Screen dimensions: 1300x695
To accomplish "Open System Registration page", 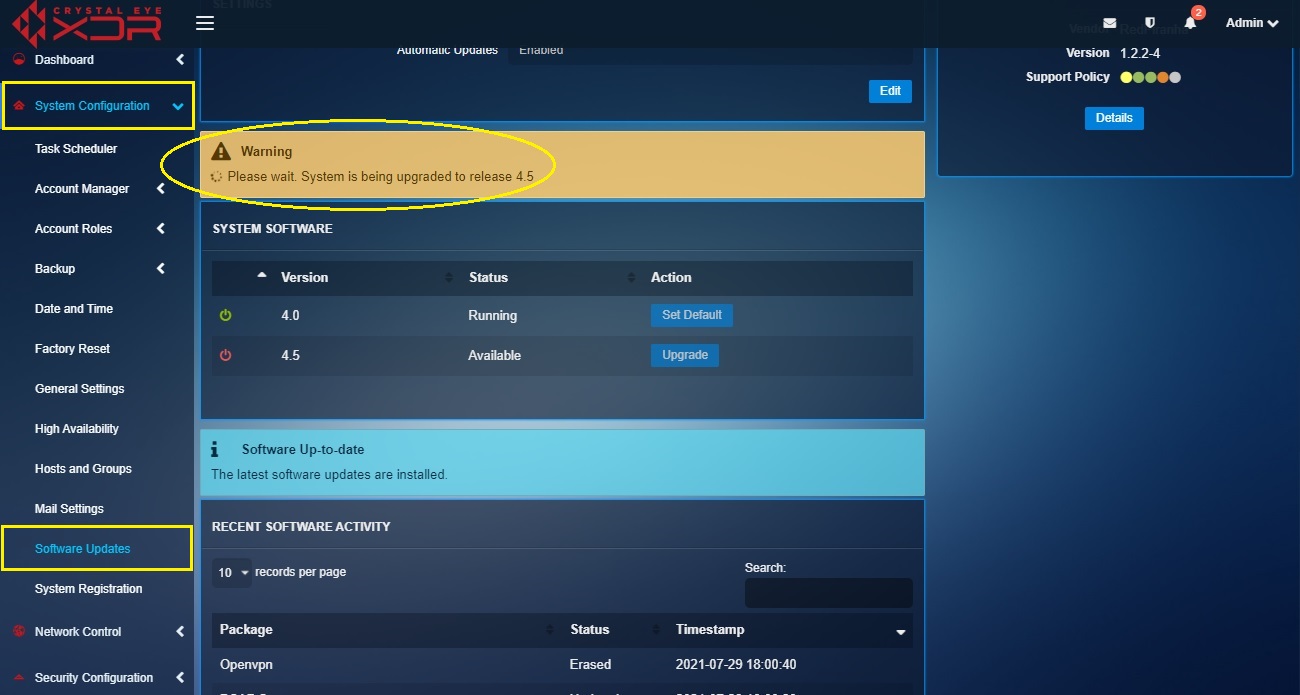I will coord(89,589).
